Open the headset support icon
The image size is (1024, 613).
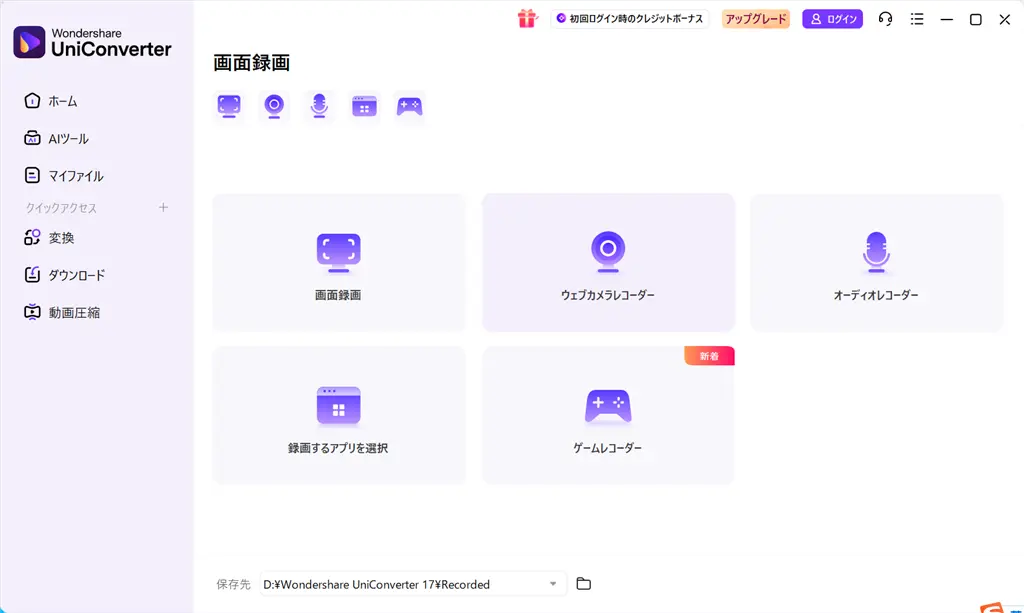click(885, 18)
